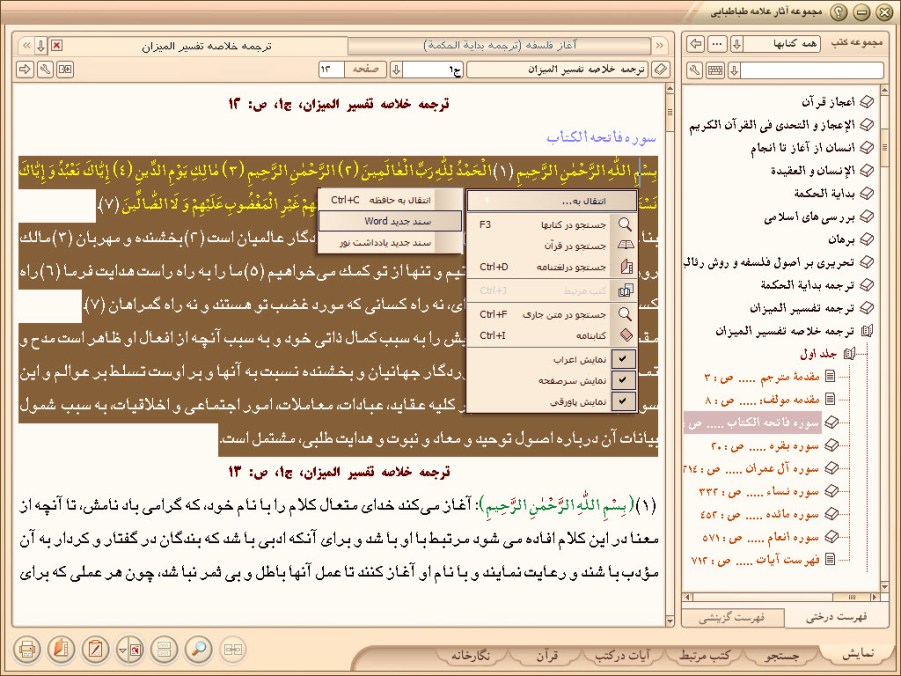Open the volume ج۱ dropdown arrow
901x676 pixels.
click(x=396, y=70)
